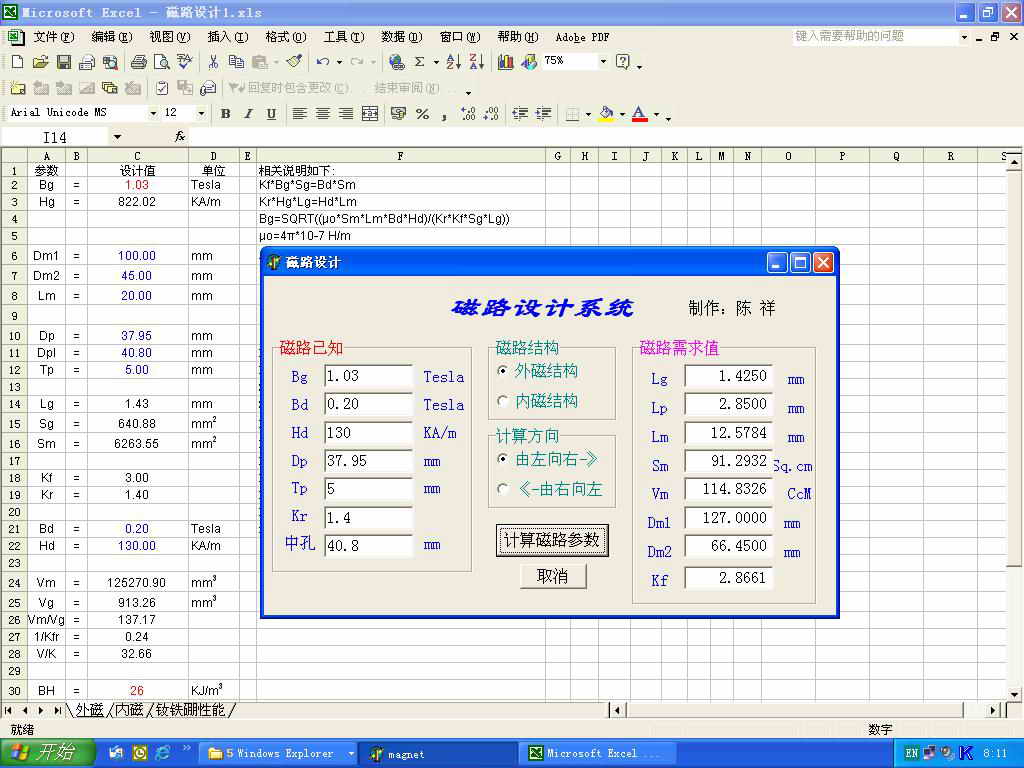Open the Chart Wizard icon

click(506, 62)
